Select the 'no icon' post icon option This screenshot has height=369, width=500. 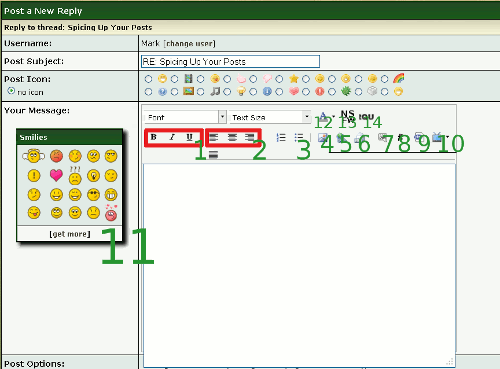pos(11,91)
